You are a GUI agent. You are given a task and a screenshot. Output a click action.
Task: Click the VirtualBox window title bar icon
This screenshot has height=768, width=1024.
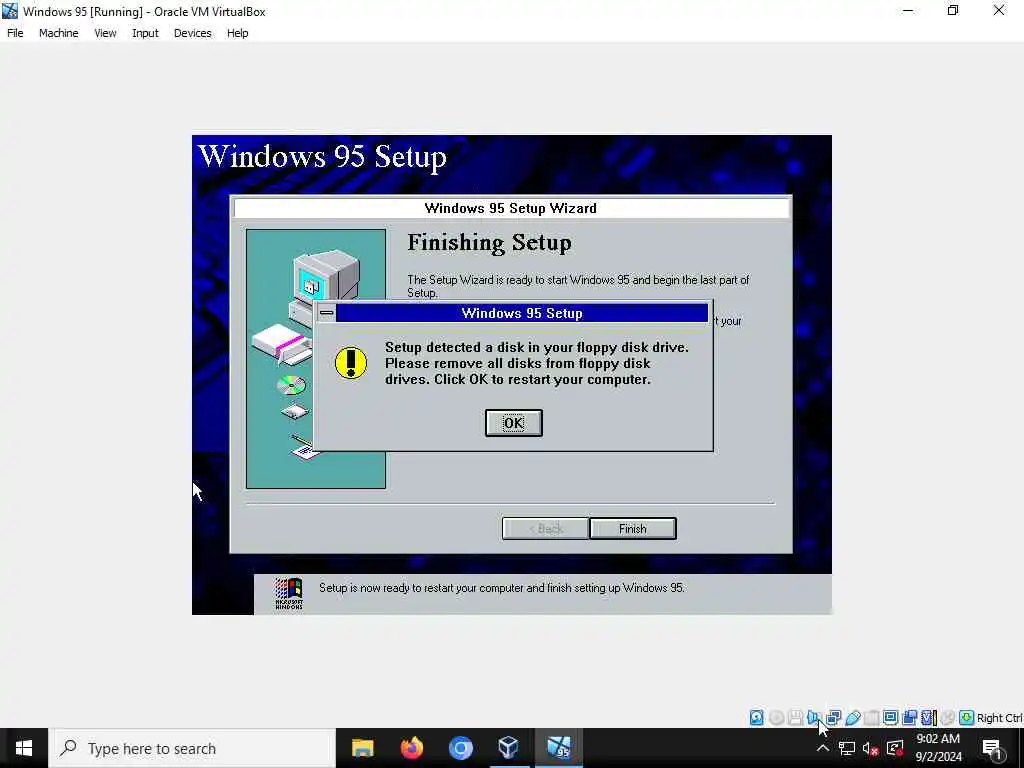pyautogui.click(x=10, y=11)
